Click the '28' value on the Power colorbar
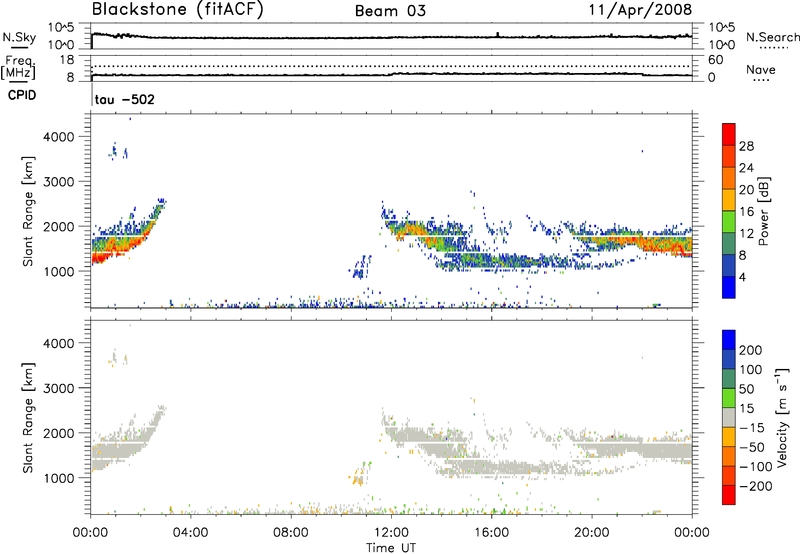Image resolution: width=800 pixels, height=554 pixels. click(746, 146)
